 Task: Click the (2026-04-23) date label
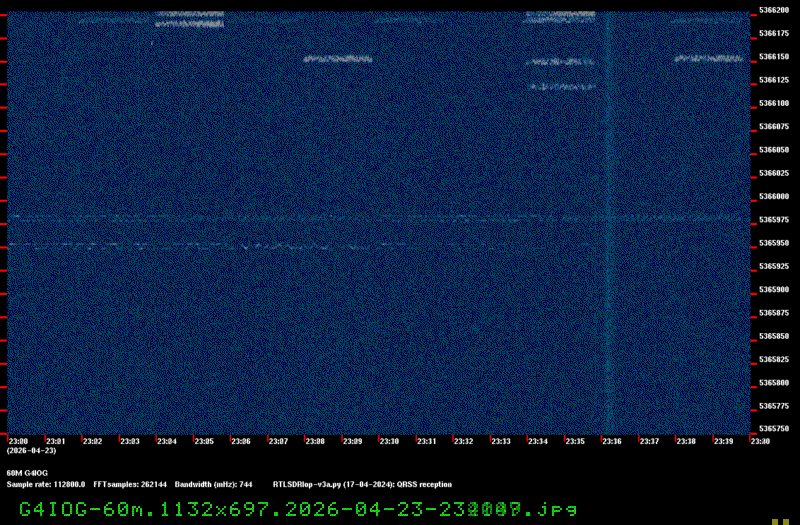coord(32,451)
